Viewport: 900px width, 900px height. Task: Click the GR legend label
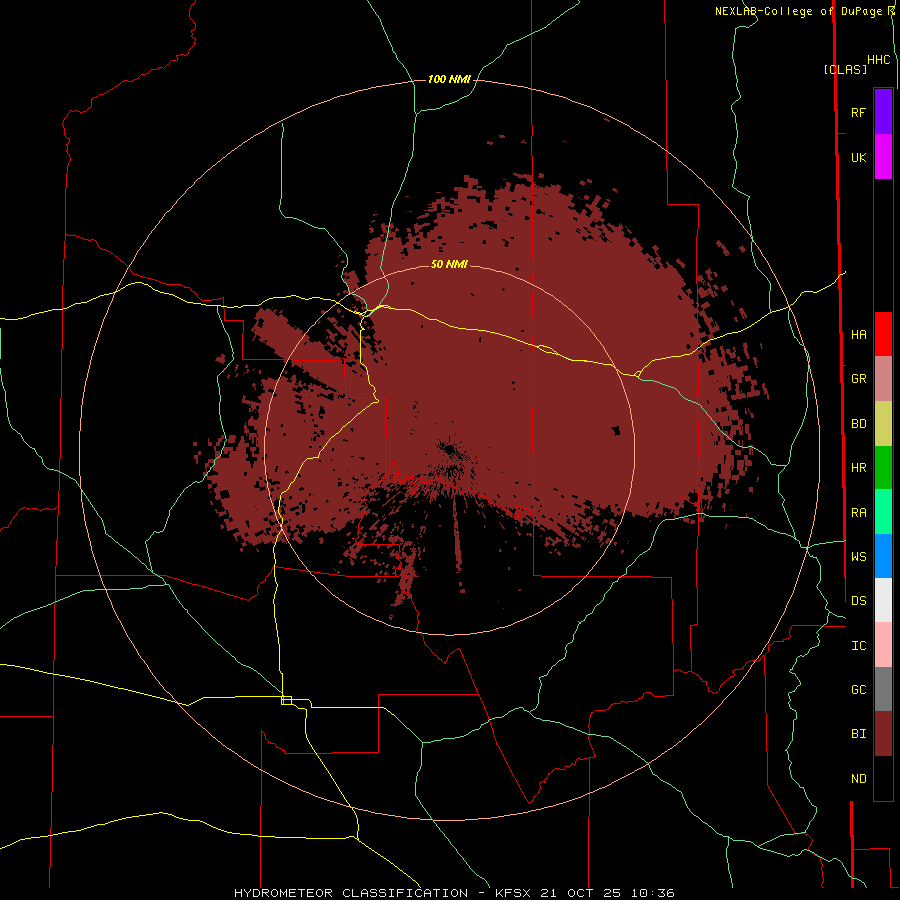click(858, 379)
